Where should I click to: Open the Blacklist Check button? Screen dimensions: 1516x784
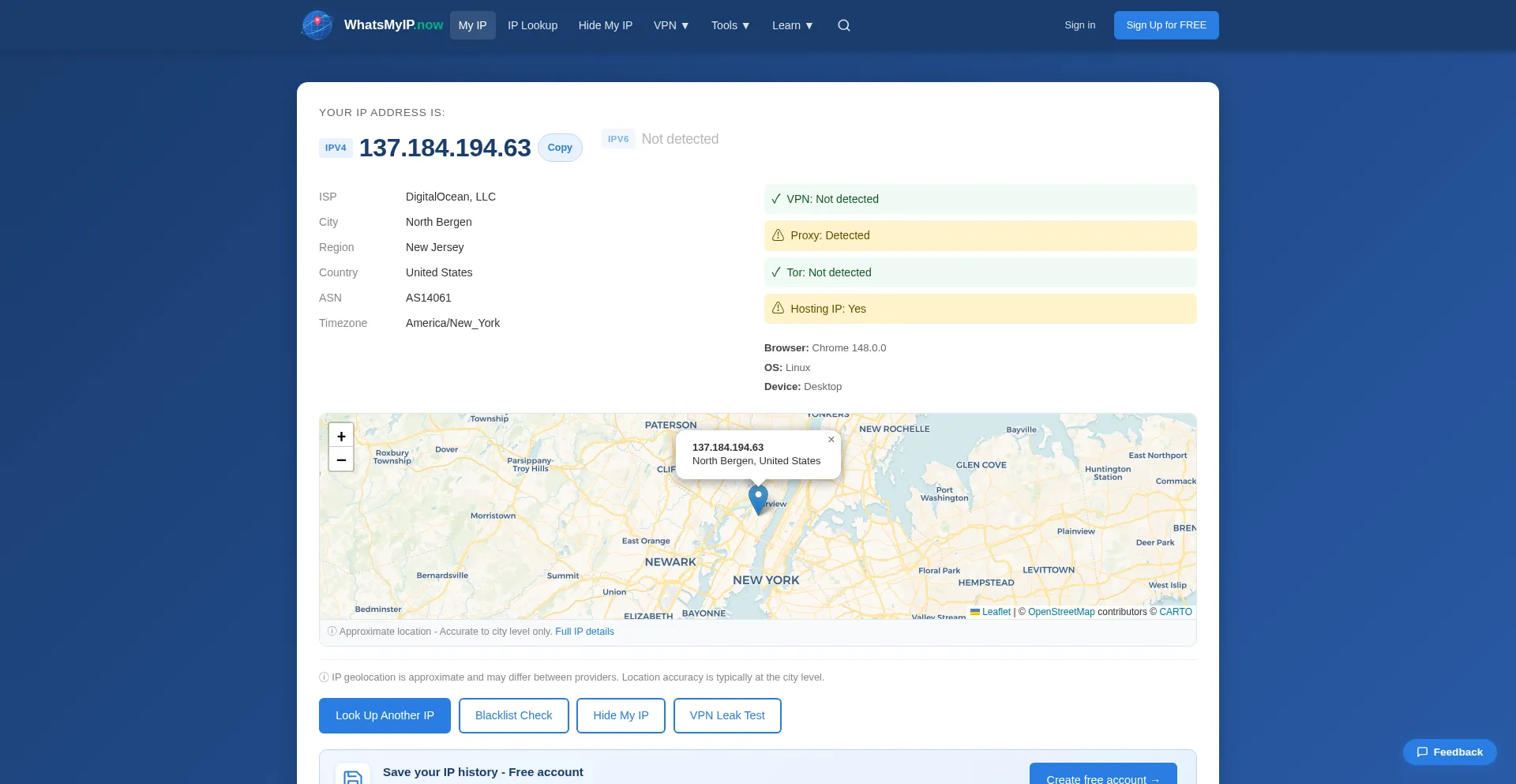[514, 715]
